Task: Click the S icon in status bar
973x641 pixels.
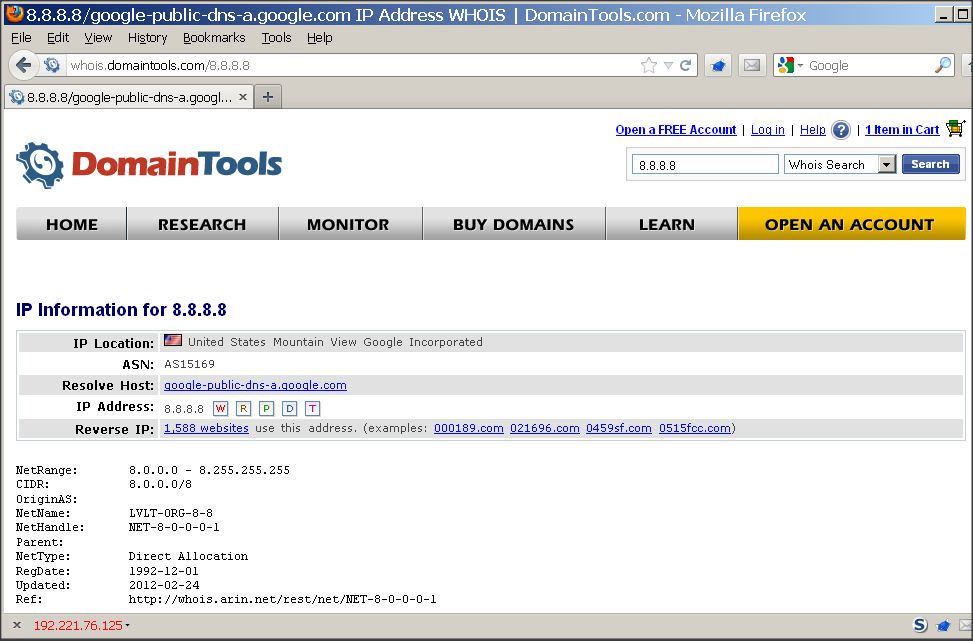Action: pos(920,625)
